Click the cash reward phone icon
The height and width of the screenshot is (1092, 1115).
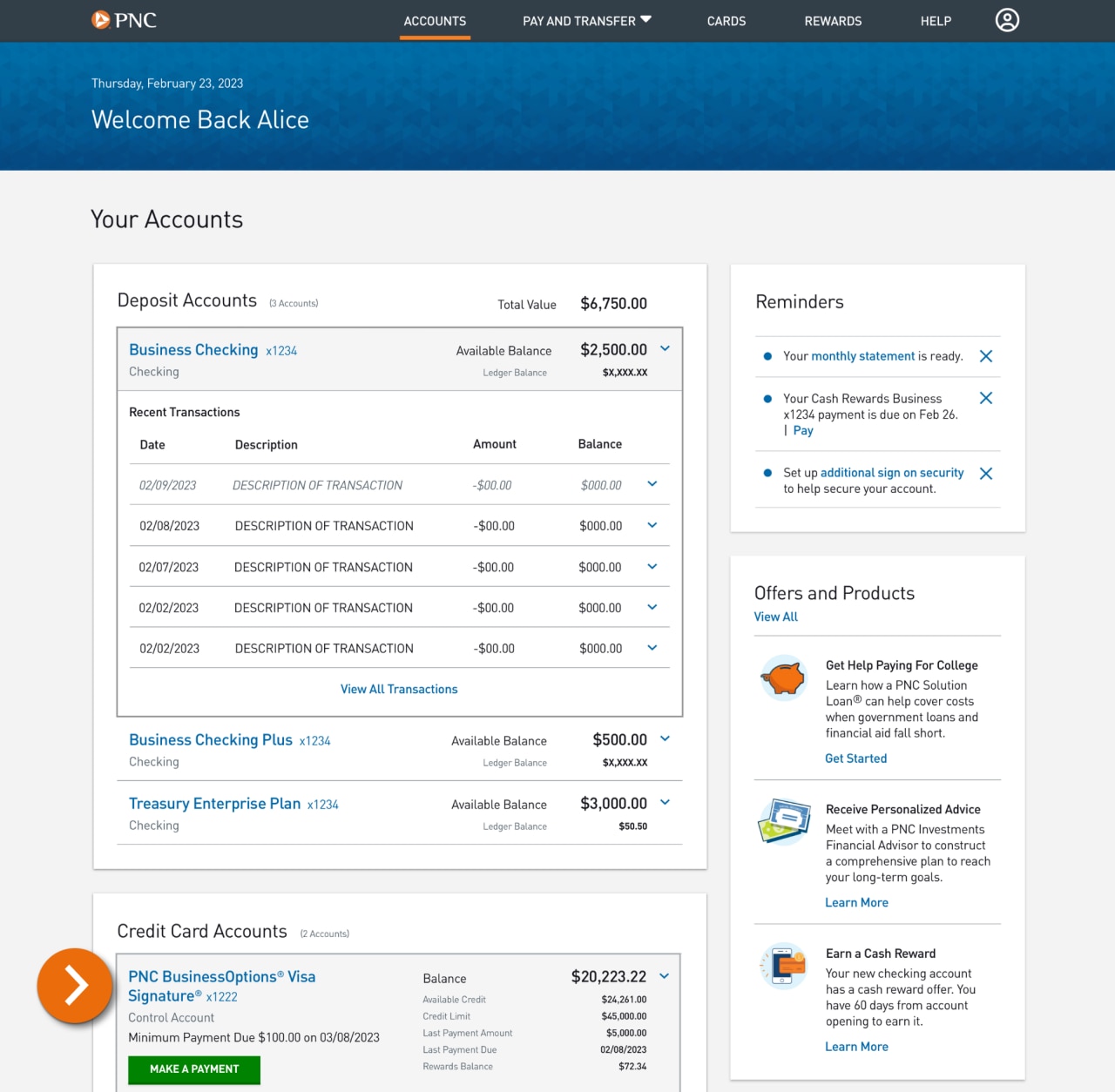click(x=783, y=967)
